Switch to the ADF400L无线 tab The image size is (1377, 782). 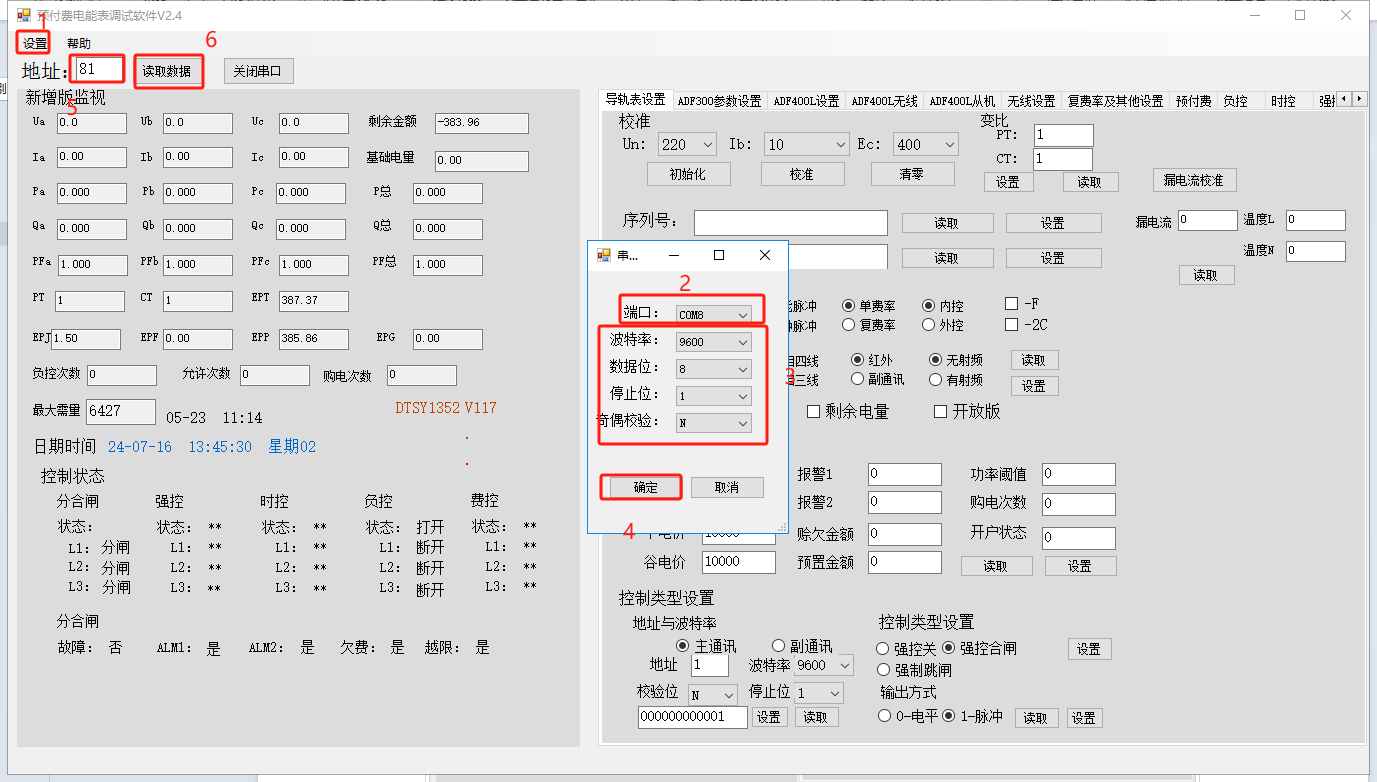[884, 101]
